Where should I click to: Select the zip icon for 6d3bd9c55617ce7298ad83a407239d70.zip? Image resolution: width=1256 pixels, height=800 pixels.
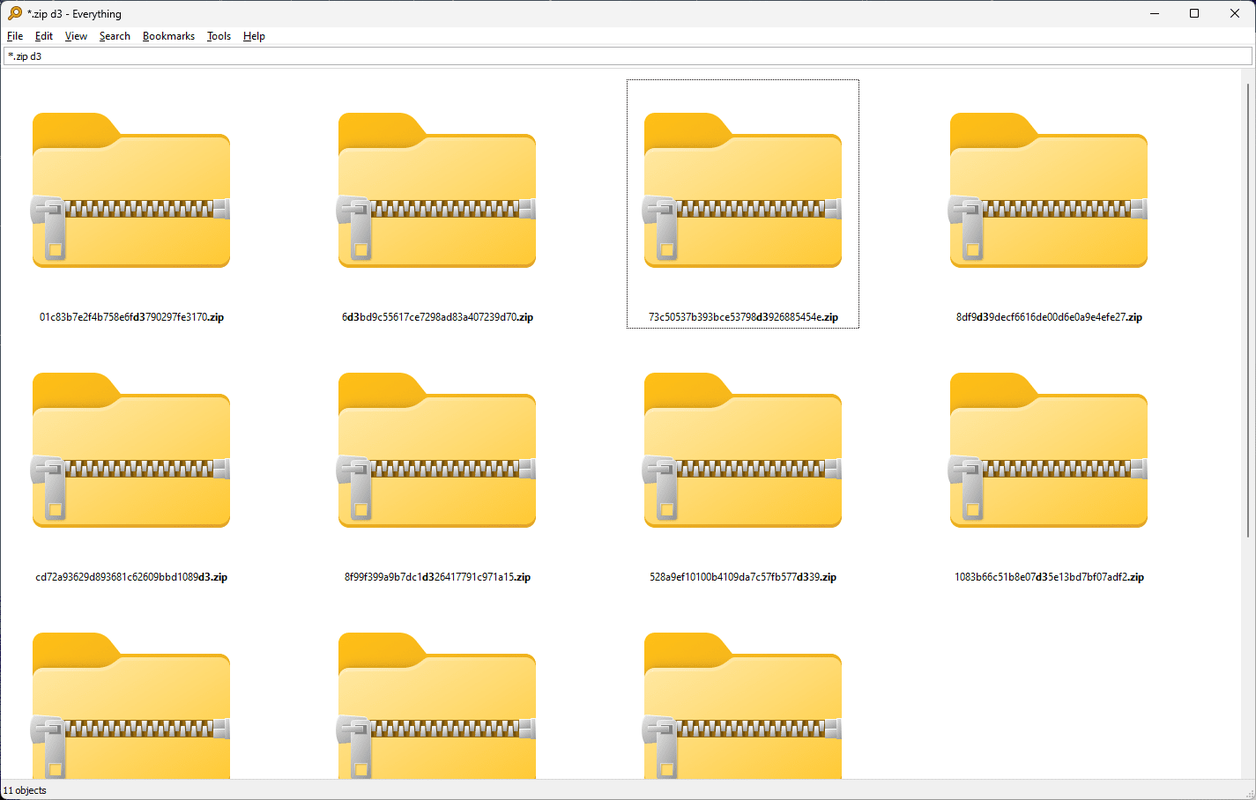pyautogui.click(x=437, y=190)
